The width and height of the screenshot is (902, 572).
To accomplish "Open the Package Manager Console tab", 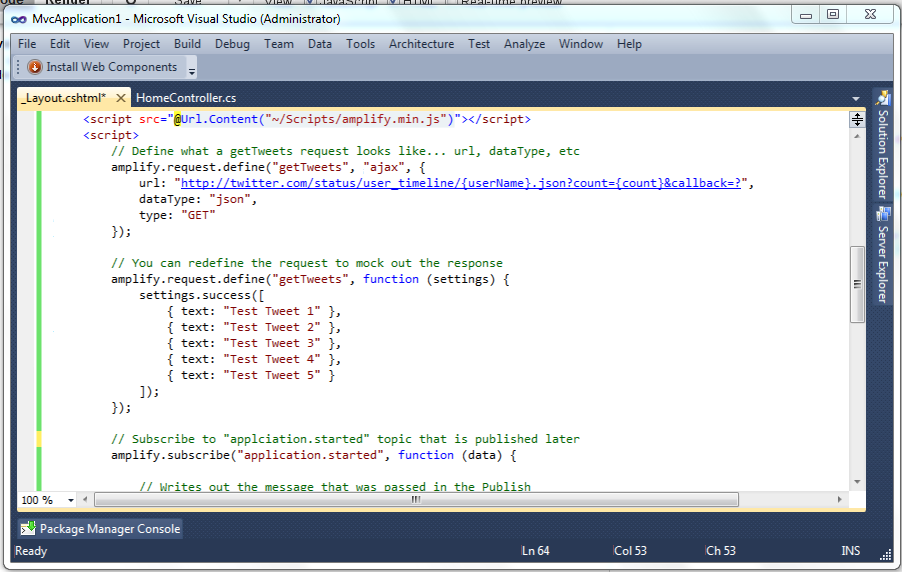I will 101,528.
